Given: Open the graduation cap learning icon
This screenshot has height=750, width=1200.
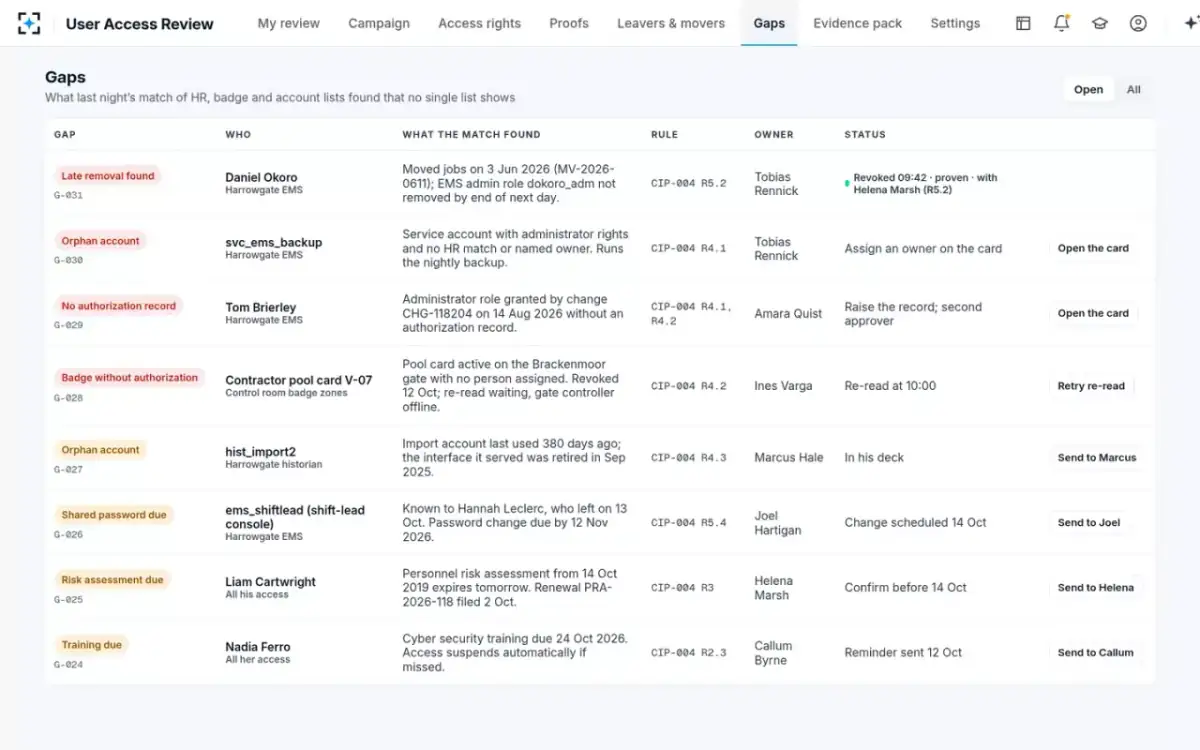Looking at the screenshot, I should [x=1100, y=23].
